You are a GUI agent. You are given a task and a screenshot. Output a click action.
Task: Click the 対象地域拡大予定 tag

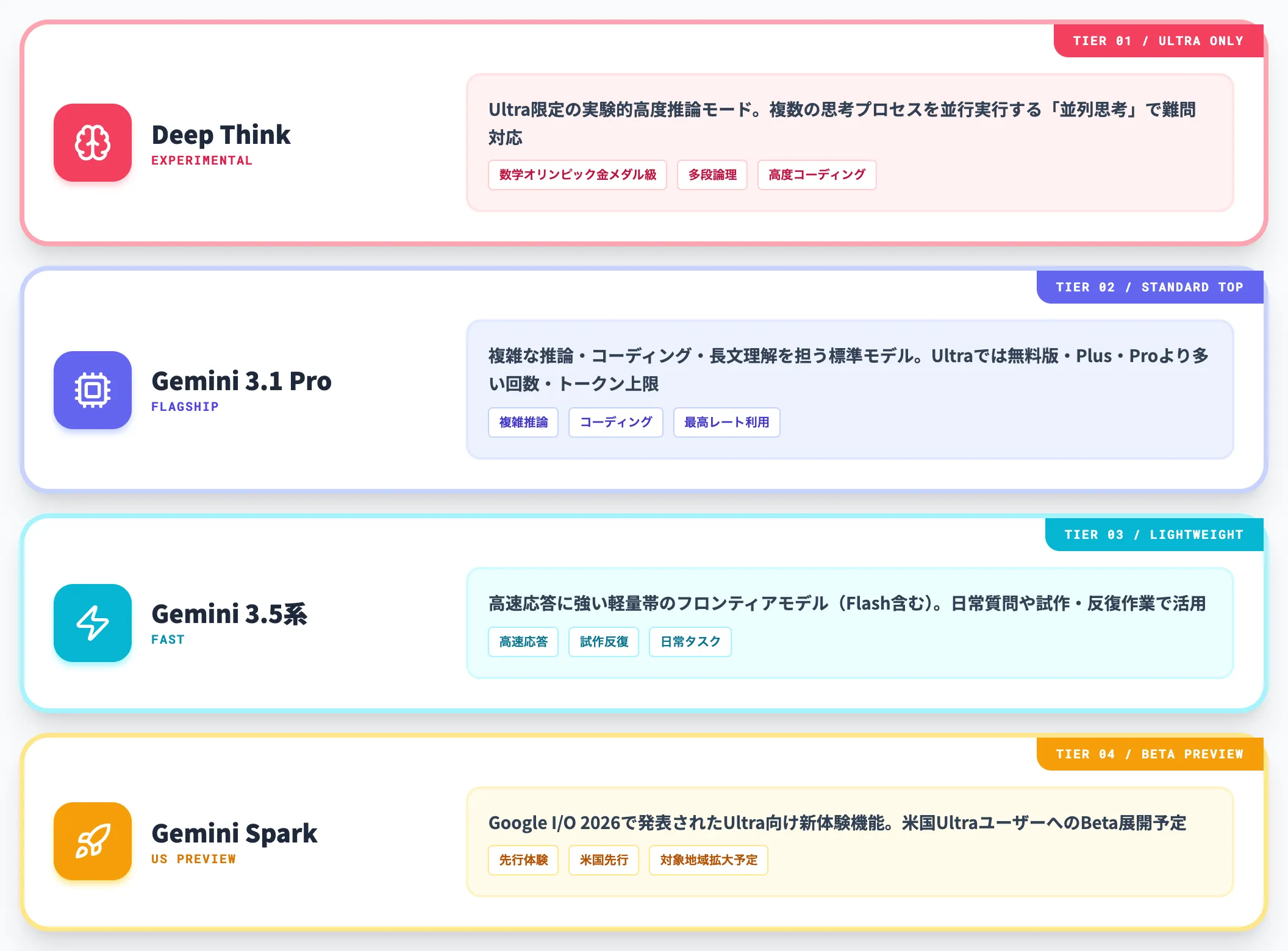(x=709, y=860)
